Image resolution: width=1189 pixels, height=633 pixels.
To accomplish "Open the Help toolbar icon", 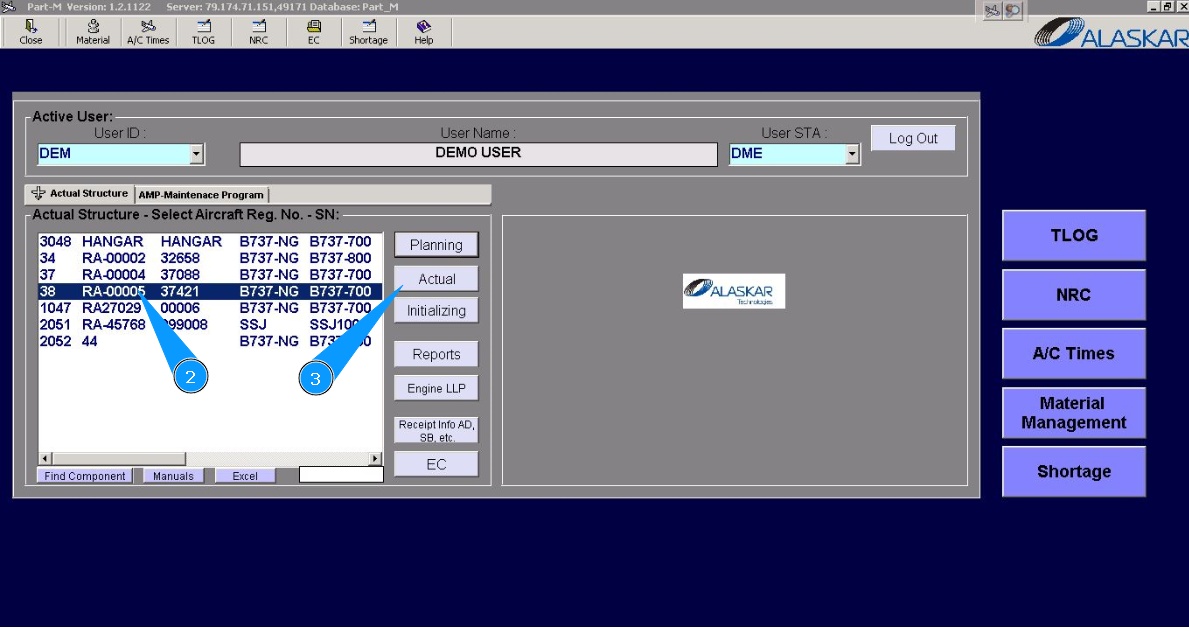I will (423, 33).
